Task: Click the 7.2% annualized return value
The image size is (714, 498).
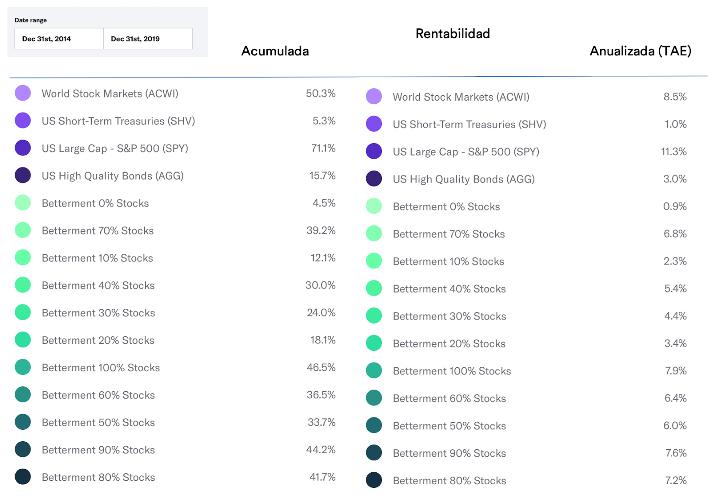Action: point(676,480)
